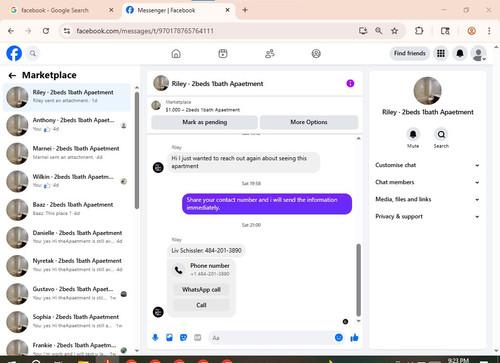Send a thumbs-up like
Screen dimensions: 500x363
(354, 338)
